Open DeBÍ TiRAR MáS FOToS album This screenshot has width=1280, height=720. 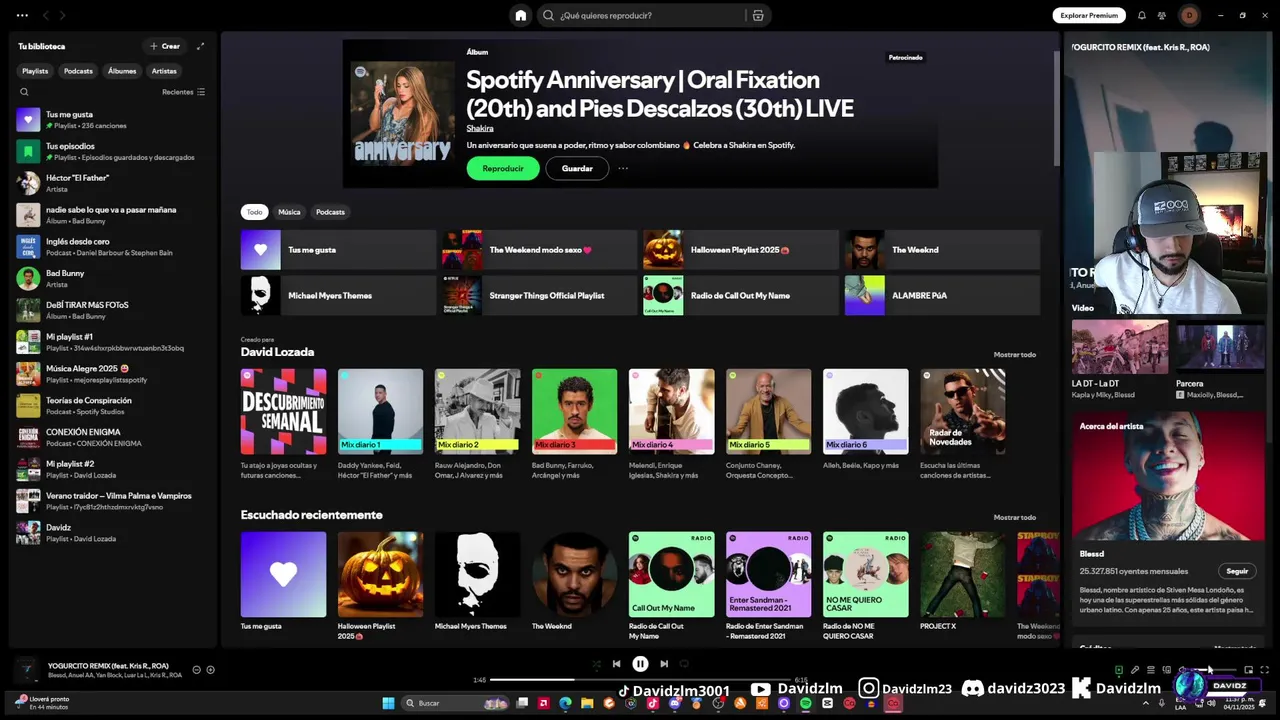[112, 310]
